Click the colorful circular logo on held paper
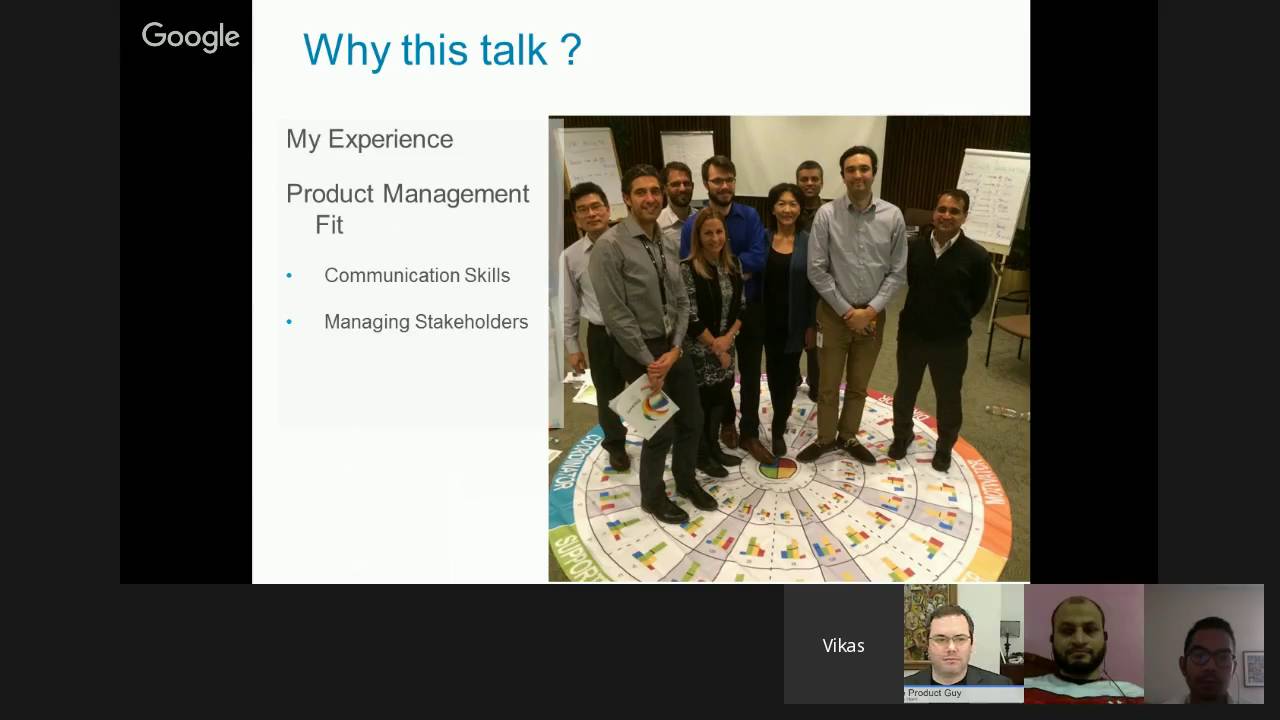Image resolution: width=1280 pixels, height=720 pixels. [x=656, y=404]
